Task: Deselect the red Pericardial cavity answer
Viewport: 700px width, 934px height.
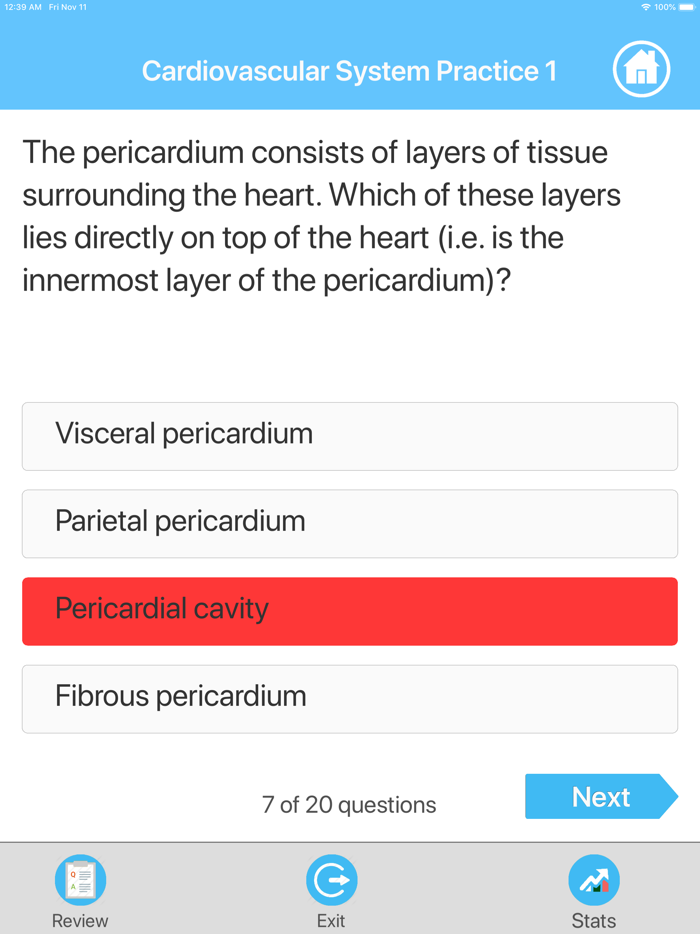Action: pyautogui.click(x=349, y=611)
